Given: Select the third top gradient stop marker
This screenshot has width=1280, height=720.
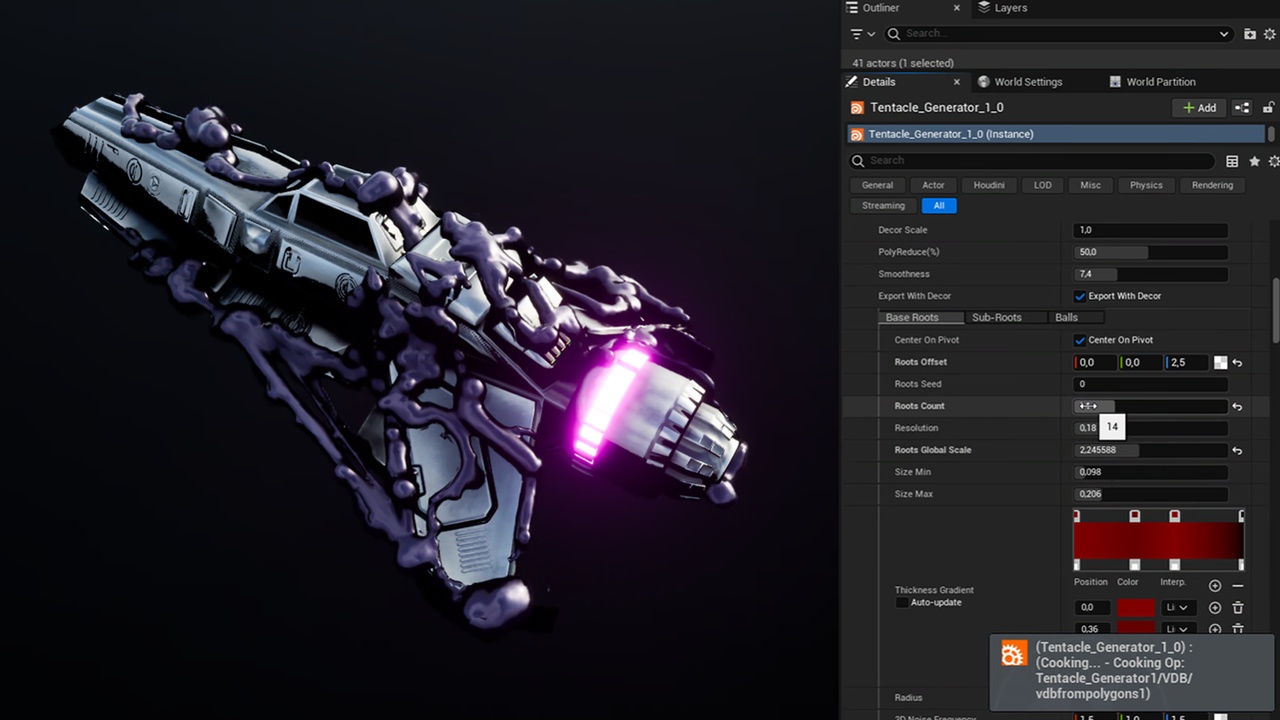Looking at the screenshot, I should [1175, 516].
